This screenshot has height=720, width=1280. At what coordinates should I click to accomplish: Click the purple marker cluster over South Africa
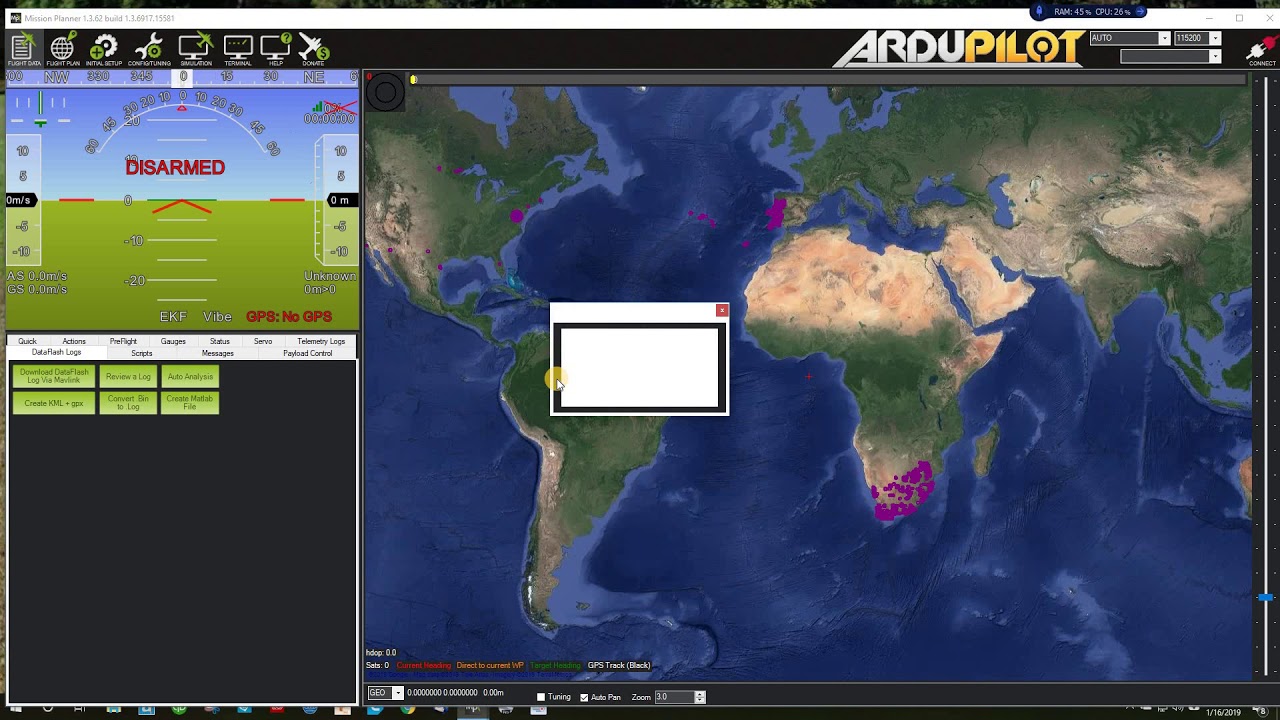903,490
